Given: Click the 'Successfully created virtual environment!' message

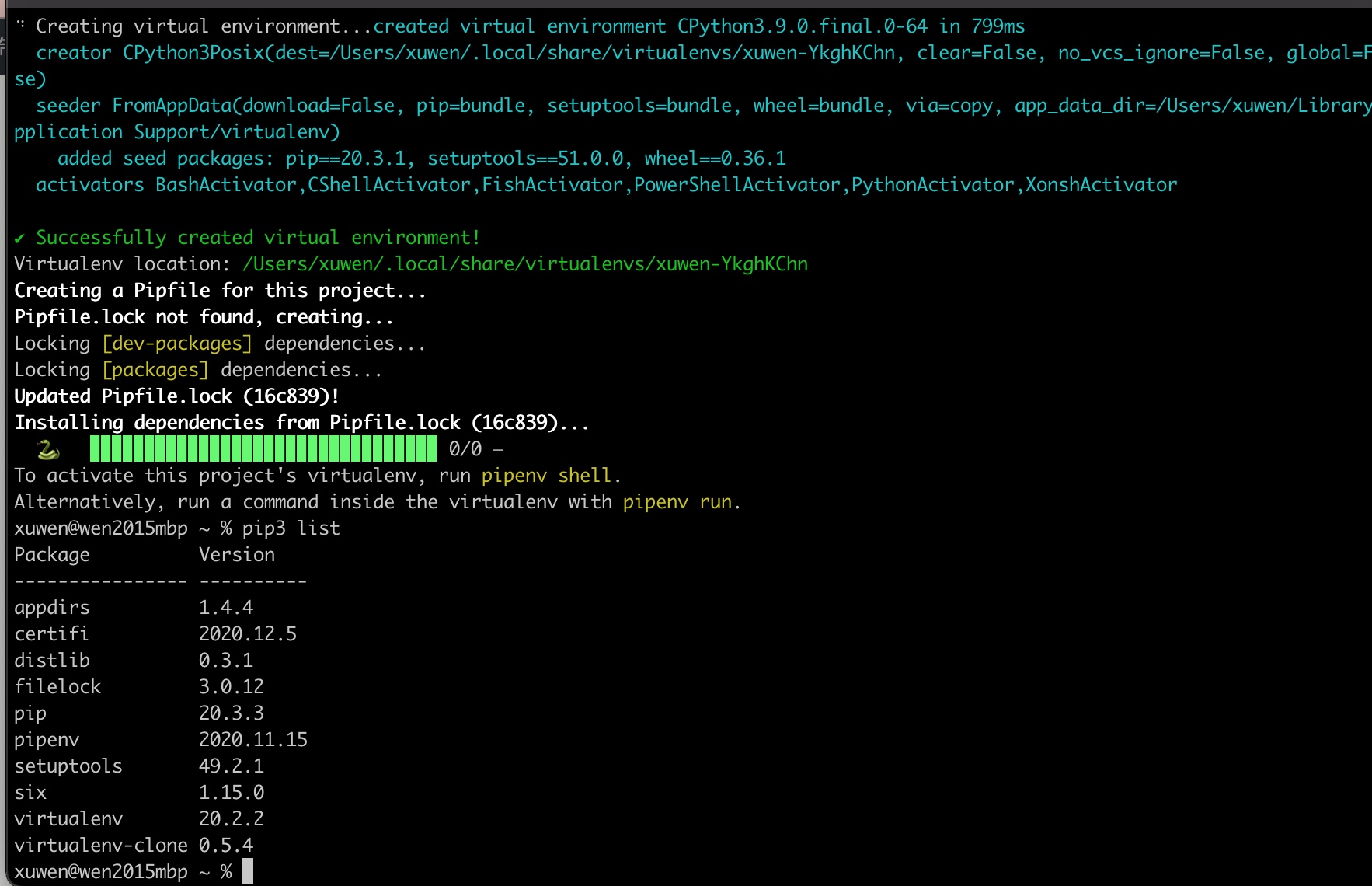Looking at the screenshot, I should [x=258, y=238].
